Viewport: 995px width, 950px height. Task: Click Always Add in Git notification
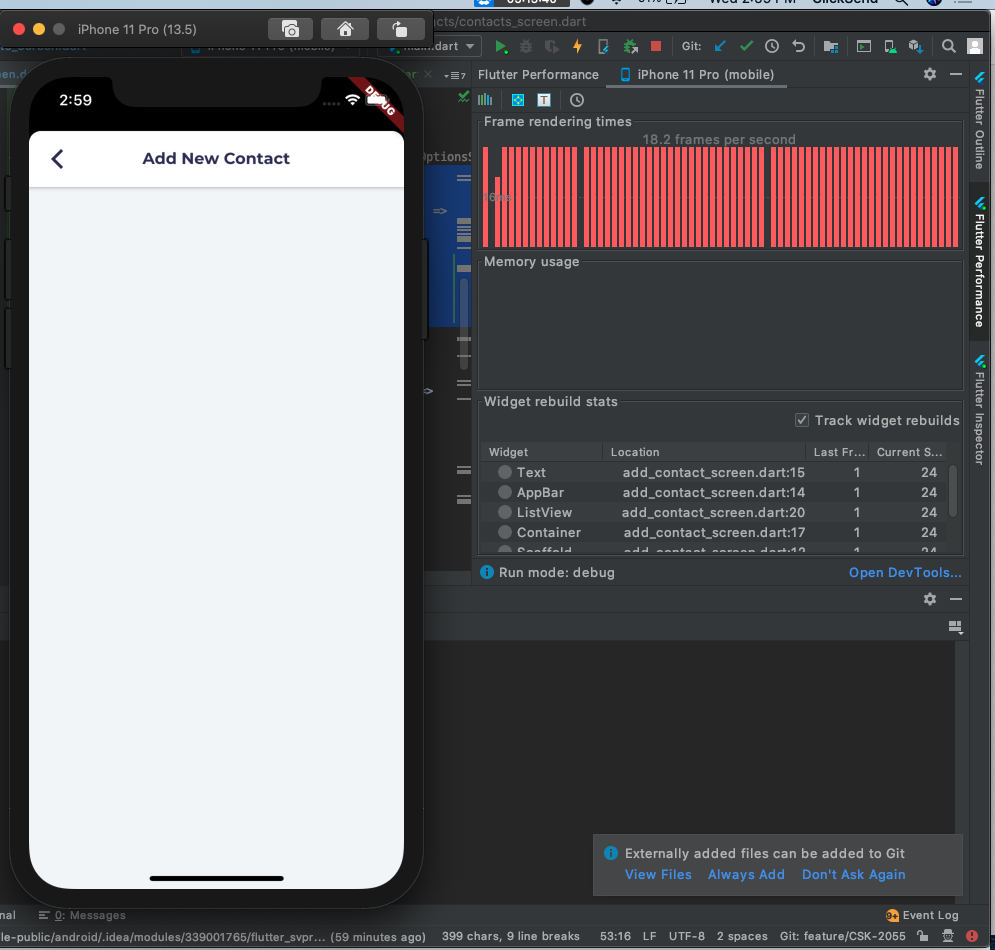[x=746, y=874]
